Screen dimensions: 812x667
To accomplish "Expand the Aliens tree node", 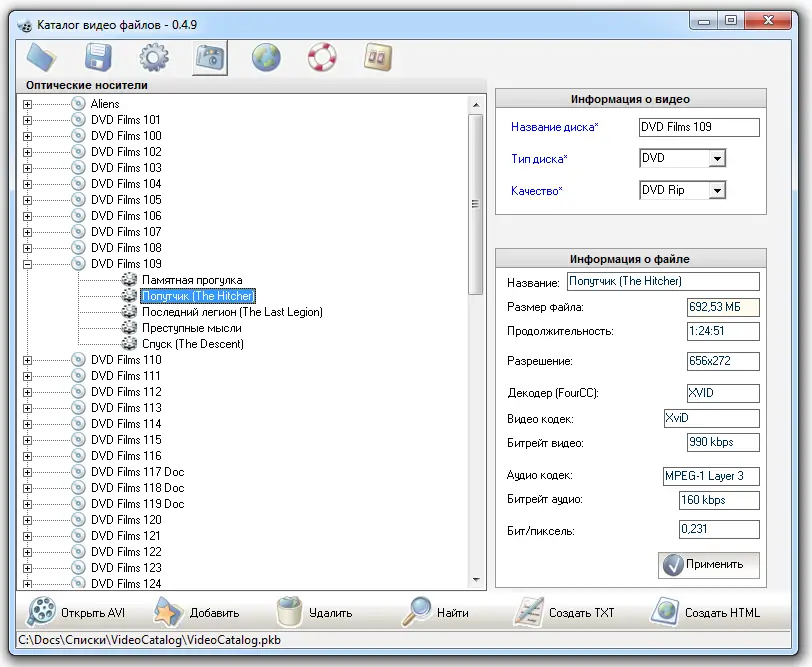I will point(27,104).
